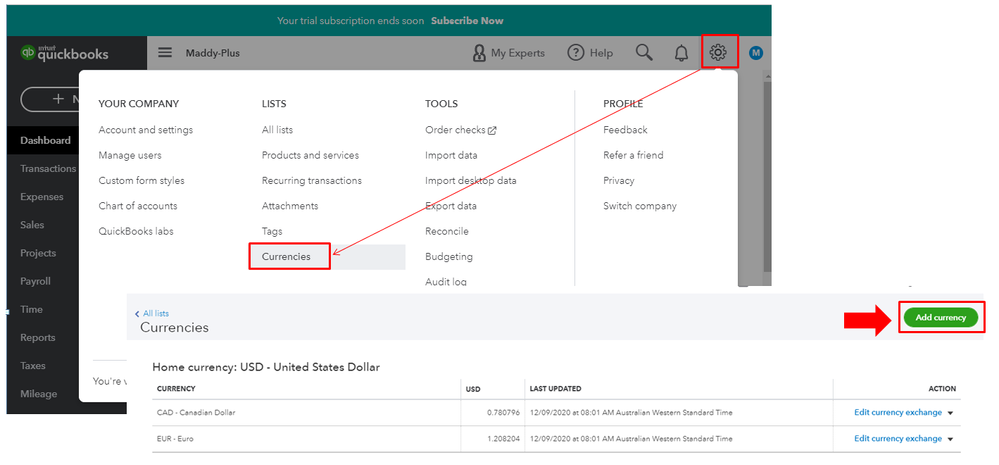Go to Dashboard in the sidebar
The image size is (999, 465).
click(45, 141)
